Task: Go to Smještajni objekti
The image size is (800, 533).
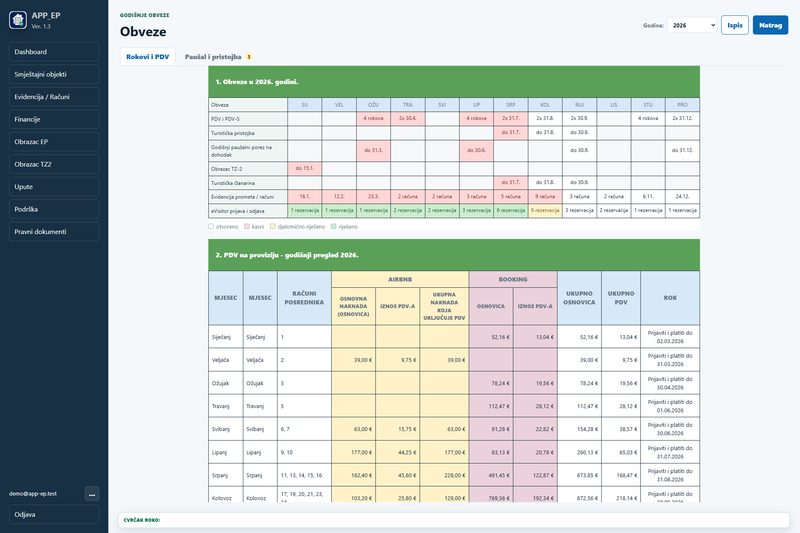Action: pyautogui.click(x=54, y=74)
